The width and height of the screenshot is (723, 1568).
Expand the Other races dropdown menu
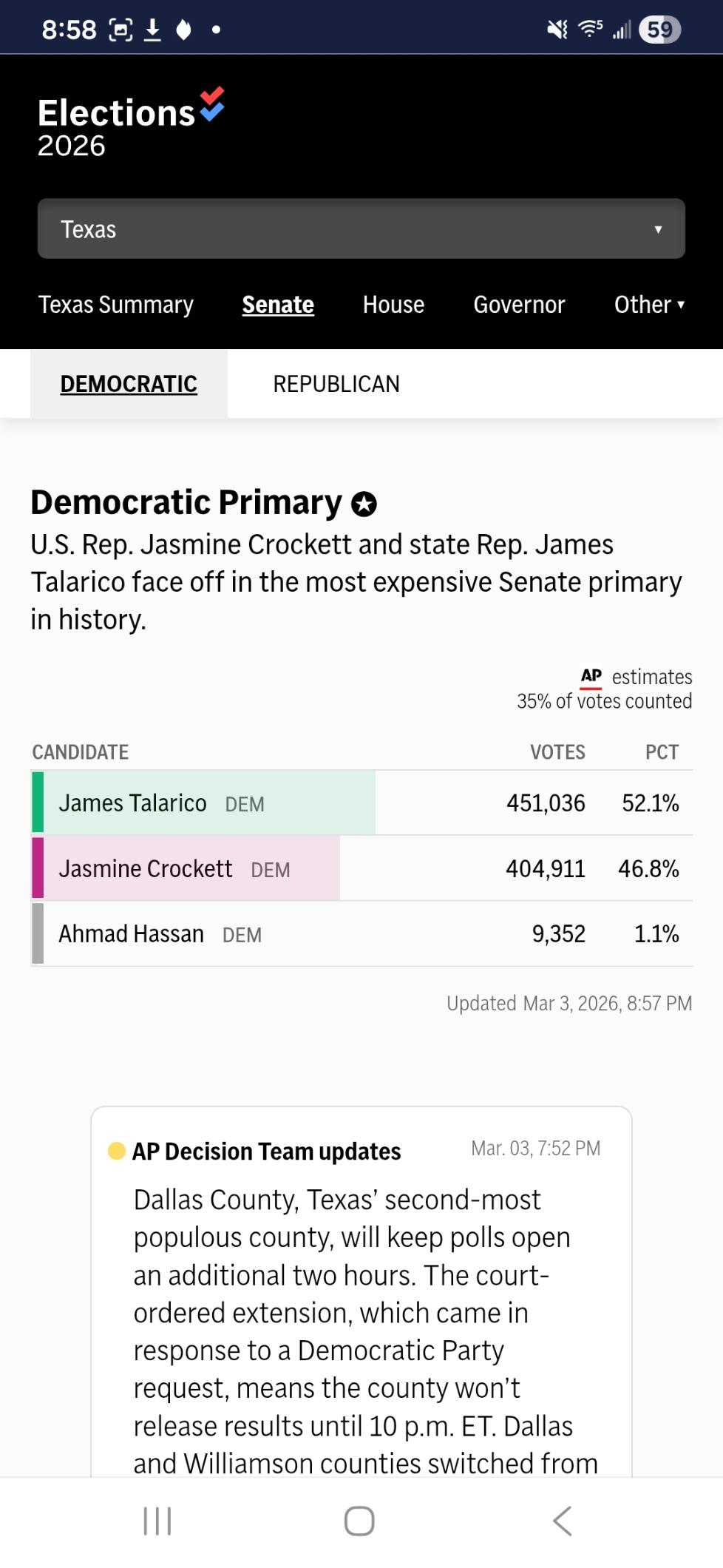click(649, 305)
